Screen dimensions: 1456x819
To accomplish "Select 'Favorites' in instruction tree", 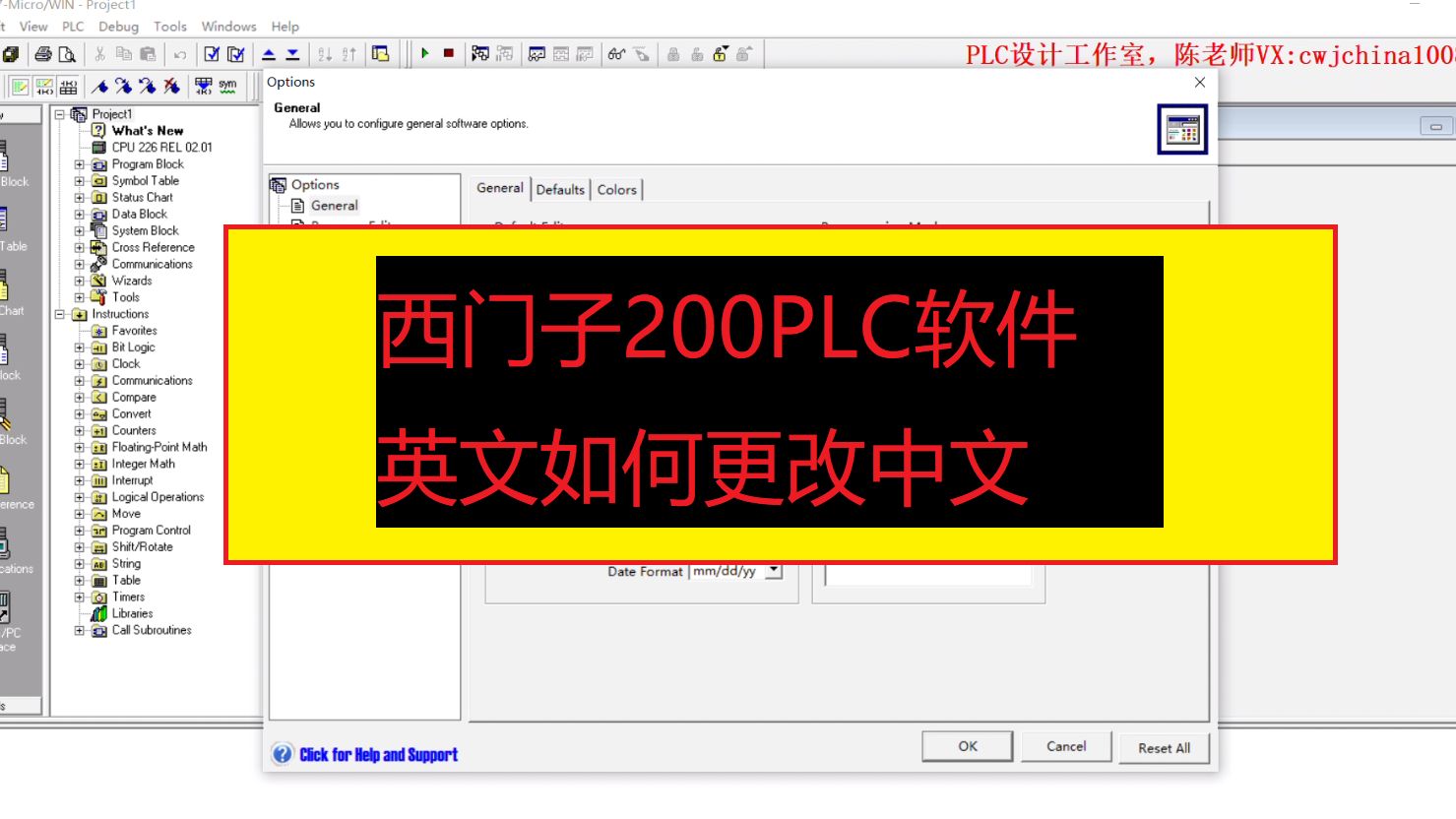I will pyautogui.click(x=135, y=331).
